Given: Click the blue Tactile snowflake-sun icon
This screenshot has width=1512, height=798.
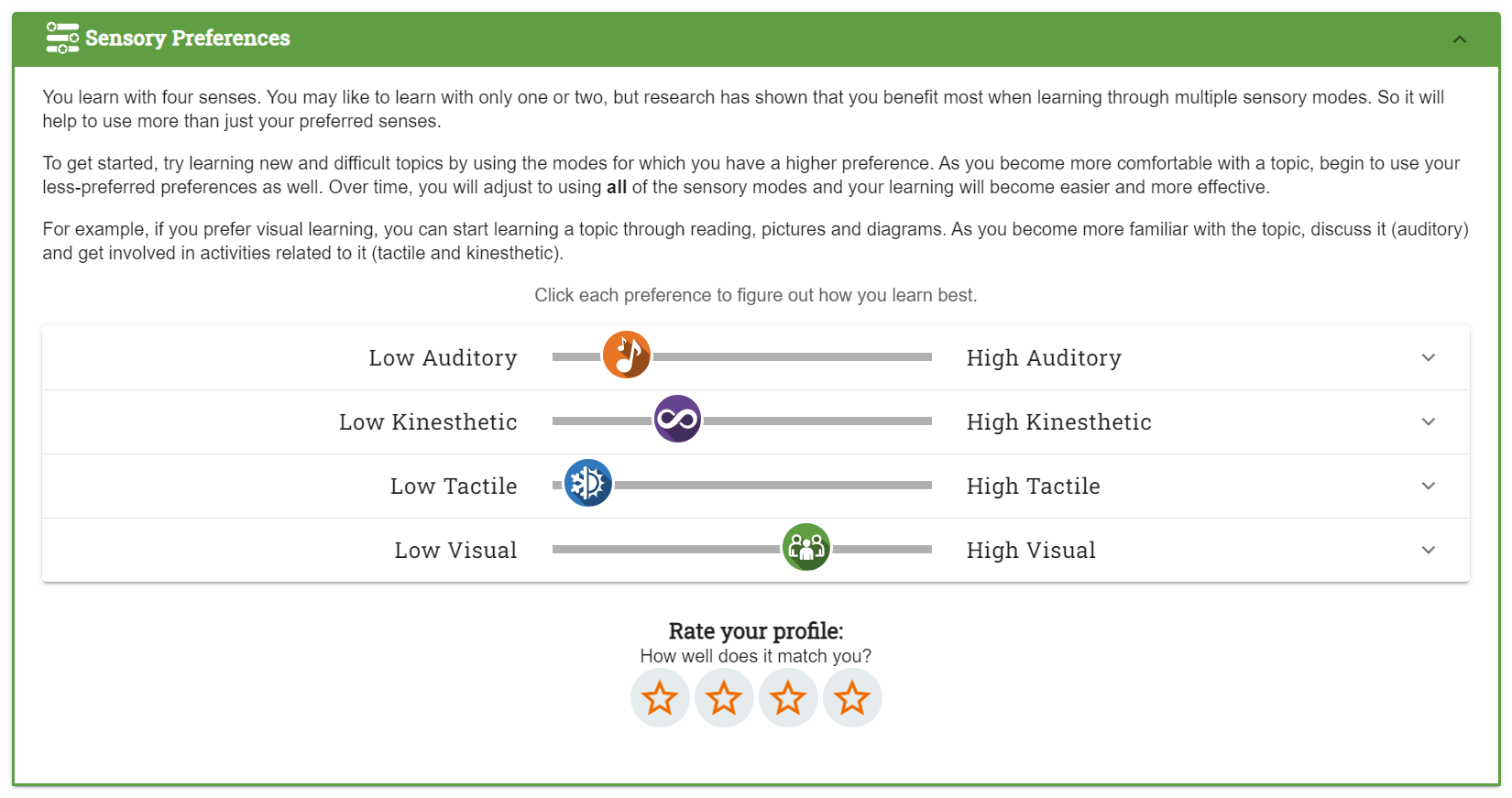Looking at the screenshot, I should (588, 483).
